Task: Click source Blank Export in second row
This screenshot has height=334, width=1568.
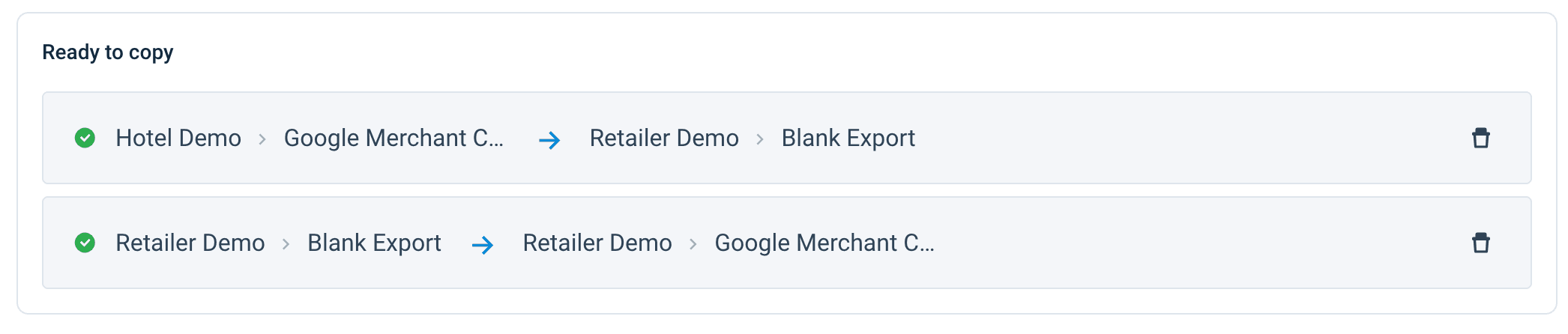Action: [x=374, y=243]
